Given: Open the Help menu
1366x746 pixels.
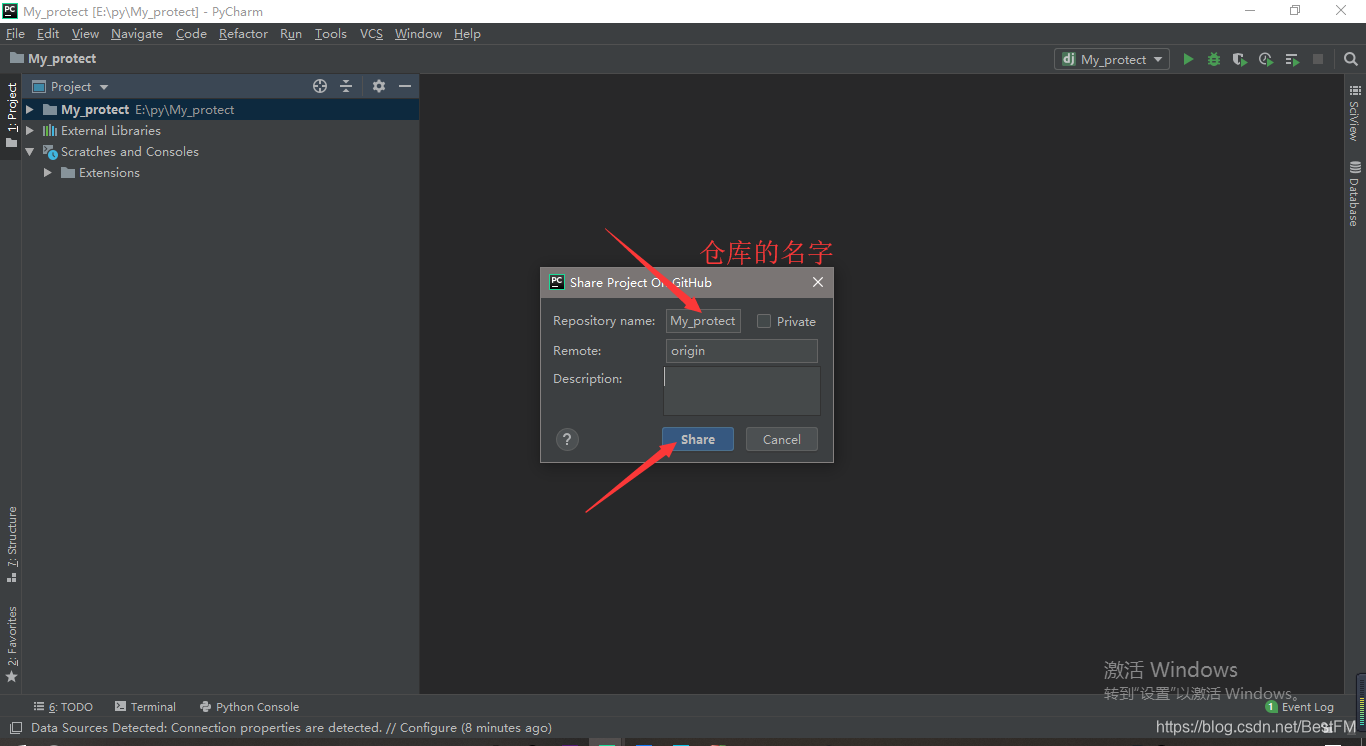Looking at the screenshot, I should [x=467, y=34].
